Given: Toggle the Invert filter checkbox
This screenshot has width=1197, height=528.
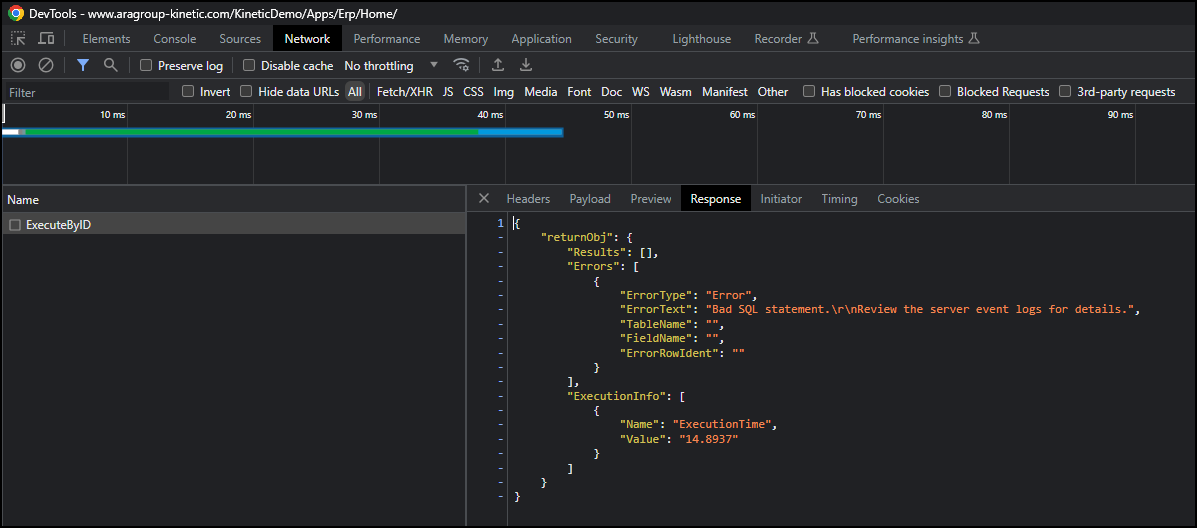Looking at the screenshot, I should click(x=188, y=92).
